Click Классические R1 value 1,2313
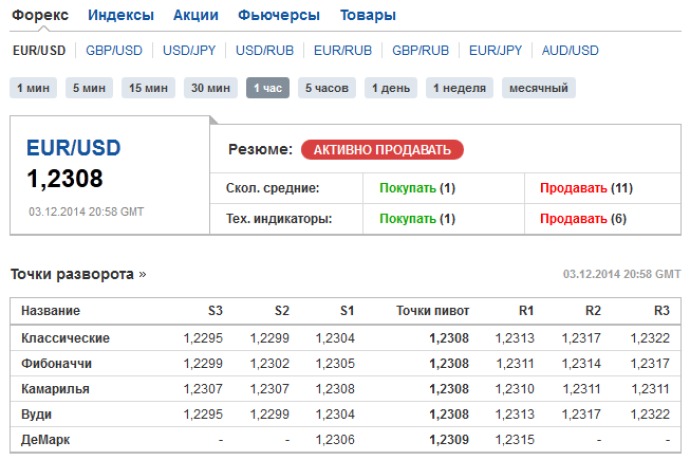 (x=514, y=338)
